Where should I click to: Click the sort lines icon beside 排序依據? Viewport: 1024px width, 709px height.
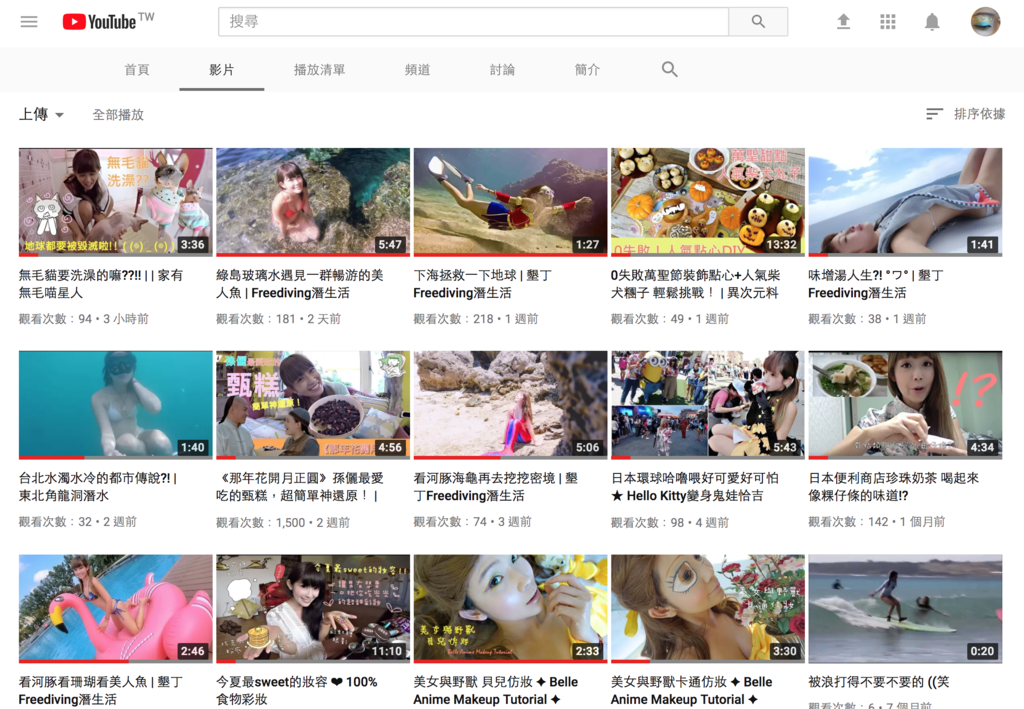tap(935, 114)
